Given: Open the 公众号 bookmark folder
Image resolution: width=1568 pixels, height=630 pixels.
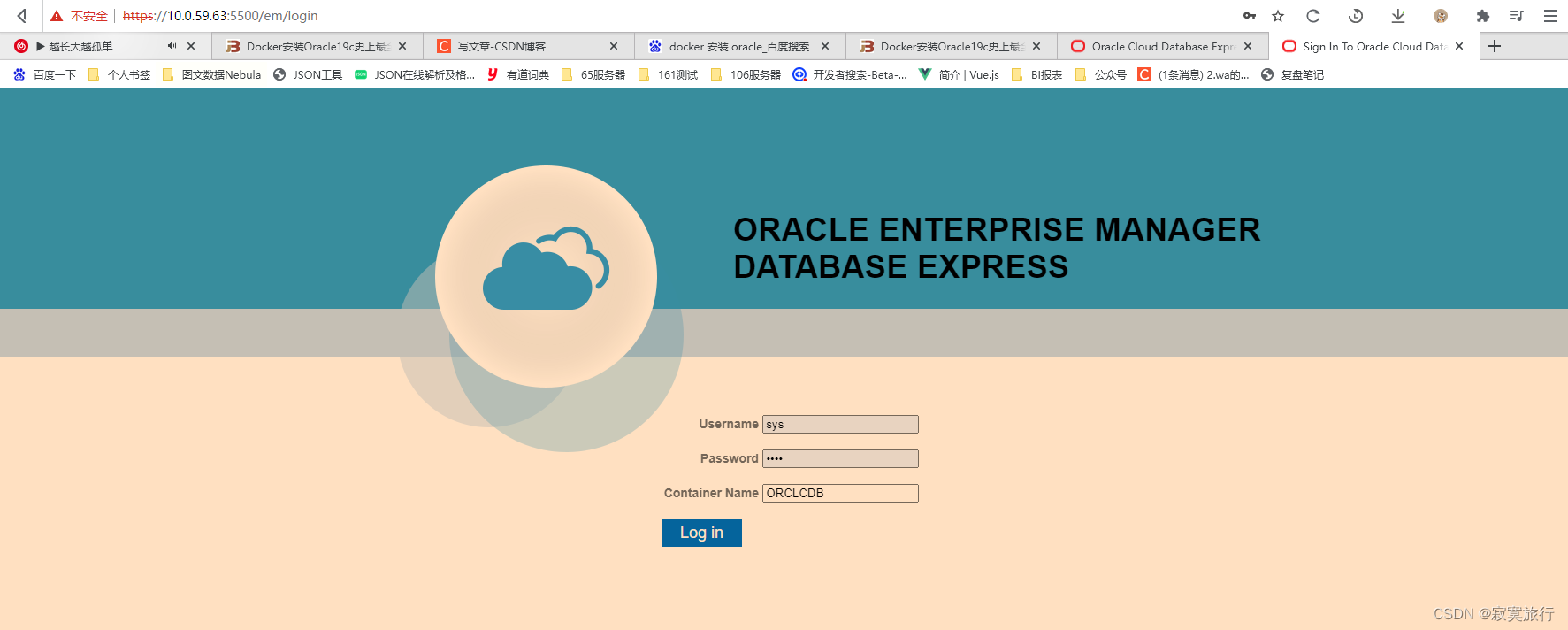Looking at the screenshot, I should (1100, 74).
